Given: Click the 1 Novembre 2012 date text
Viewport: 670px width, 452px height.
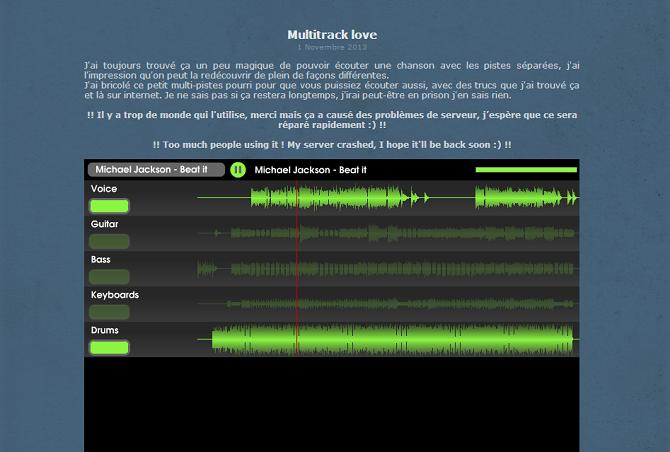Looking at the screenshot, I should click(x=332, y=47).
